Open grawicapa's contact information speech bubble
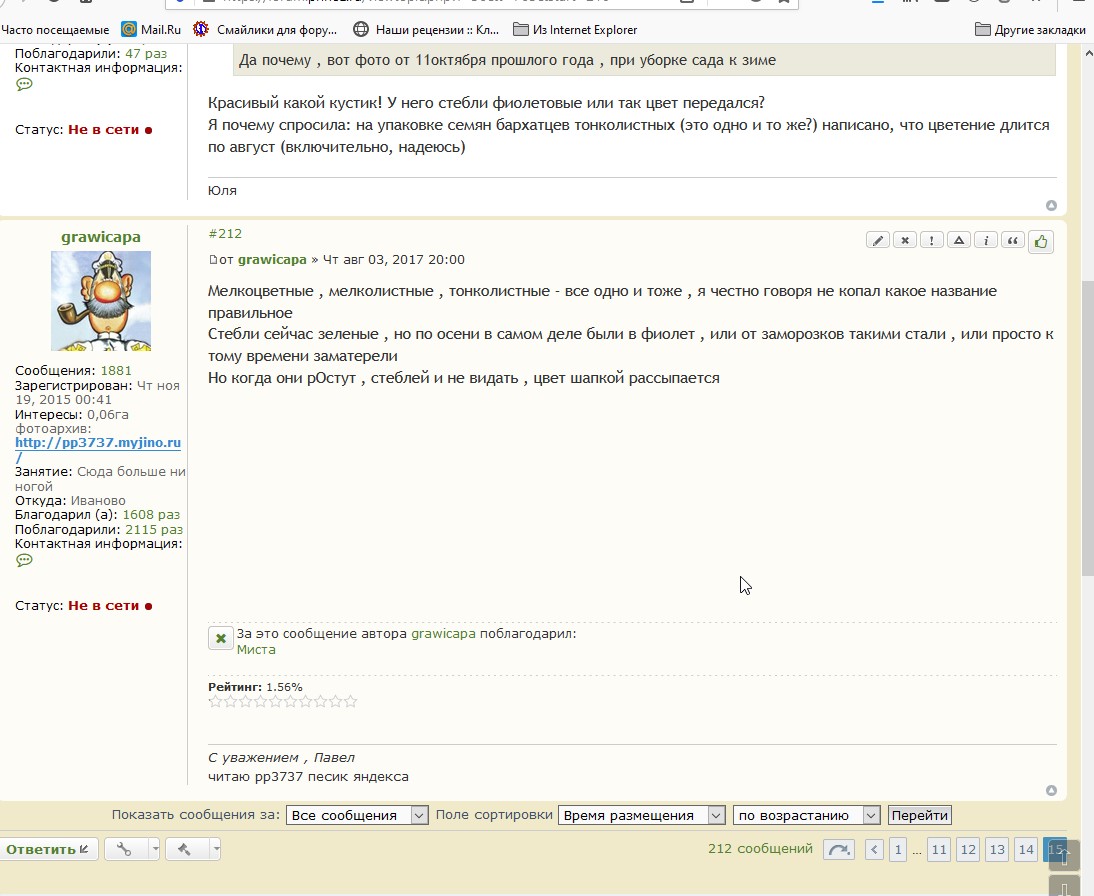The height and width of the screenshot is (896, 1094). point(24,560)
